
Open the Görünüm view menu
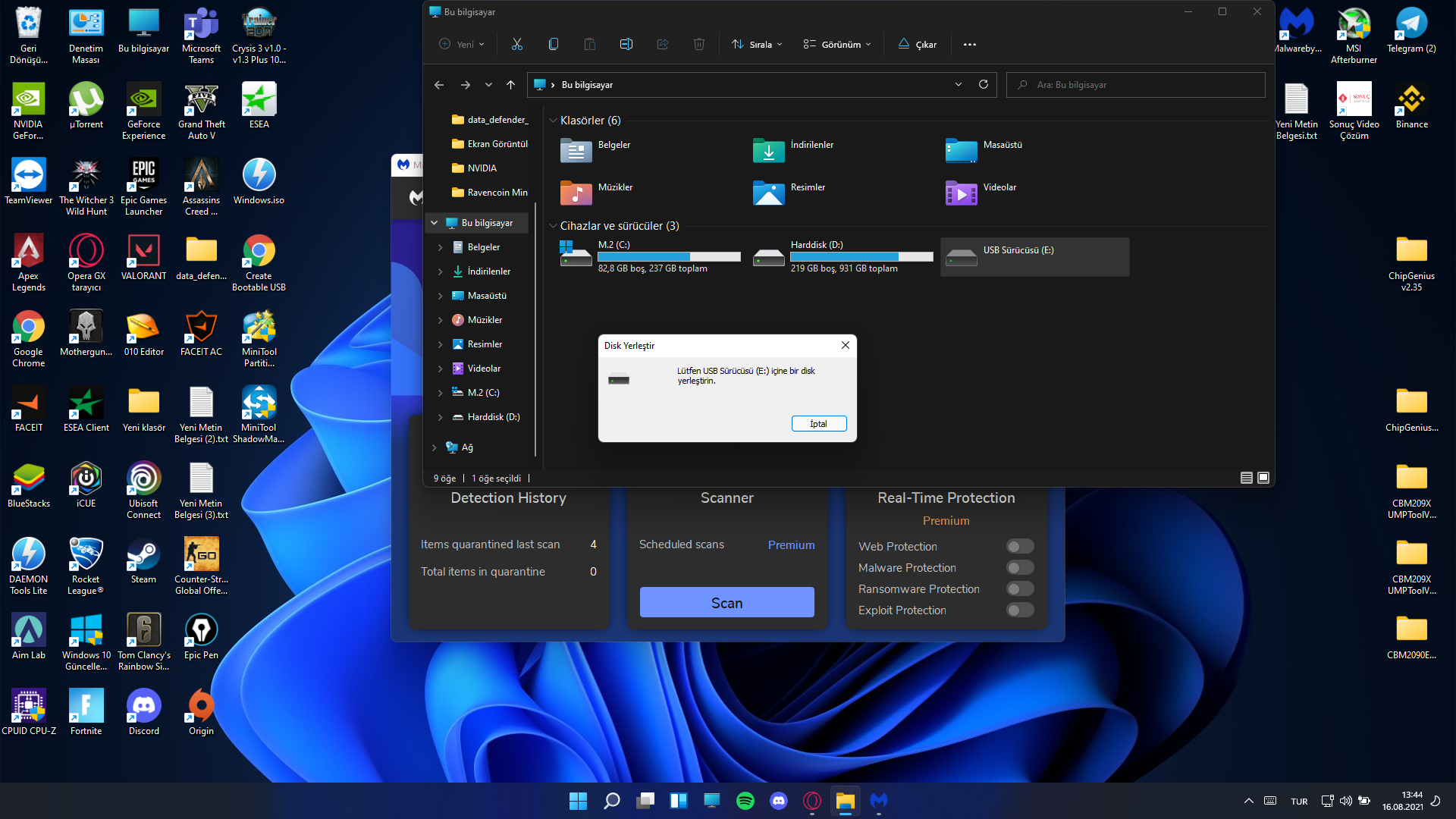837,45
